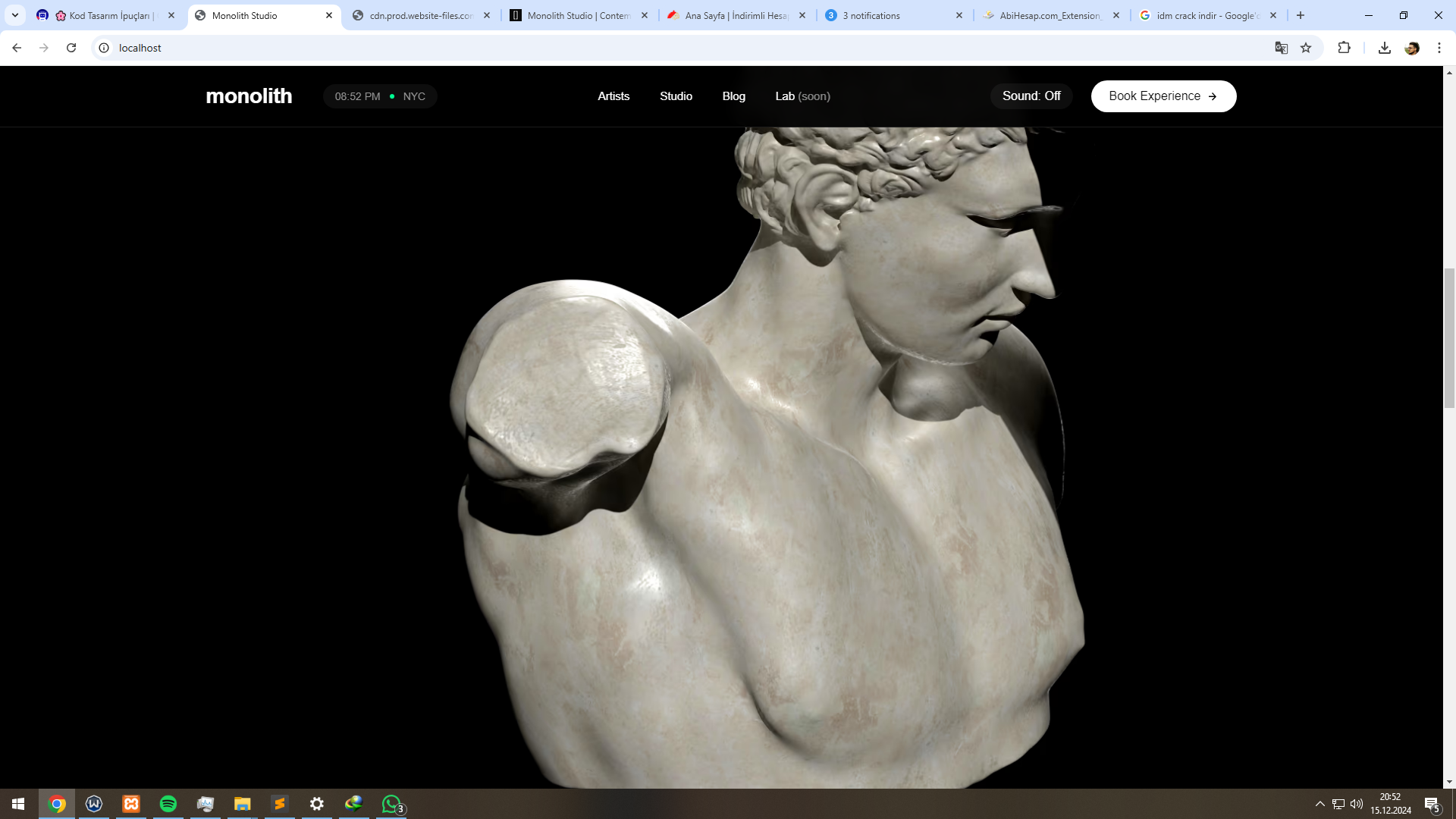Screen dimensions: 1456x819
Task: Toggle the Sound: Off switch
Action: (x=1031, y=96)
